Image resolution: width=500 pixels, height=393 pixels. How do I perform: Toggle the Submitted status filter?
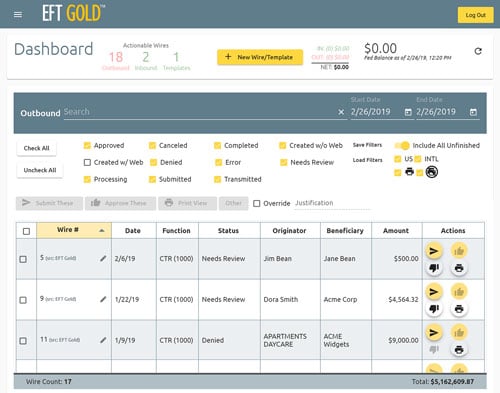pos(152,179)
